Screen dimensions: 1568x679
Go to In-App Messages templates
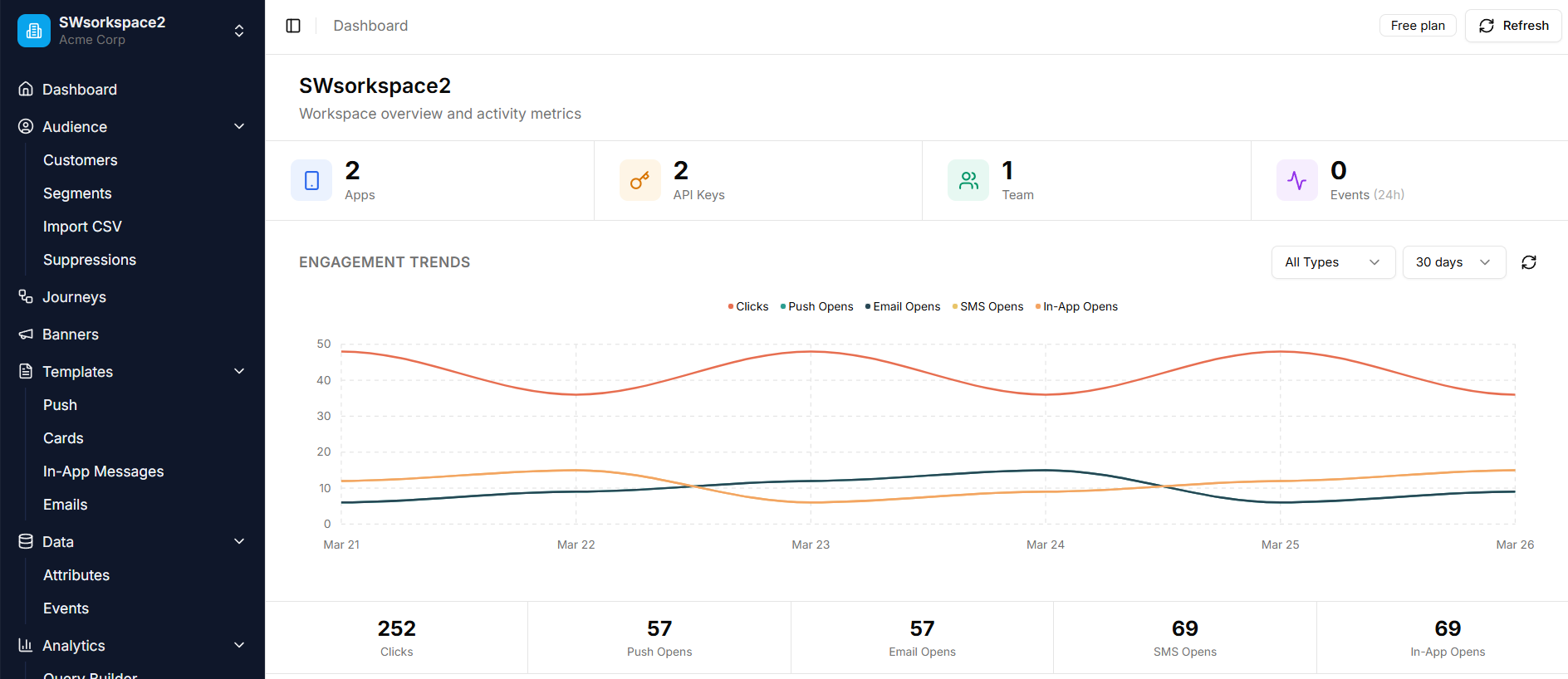[x=103, y=471]
